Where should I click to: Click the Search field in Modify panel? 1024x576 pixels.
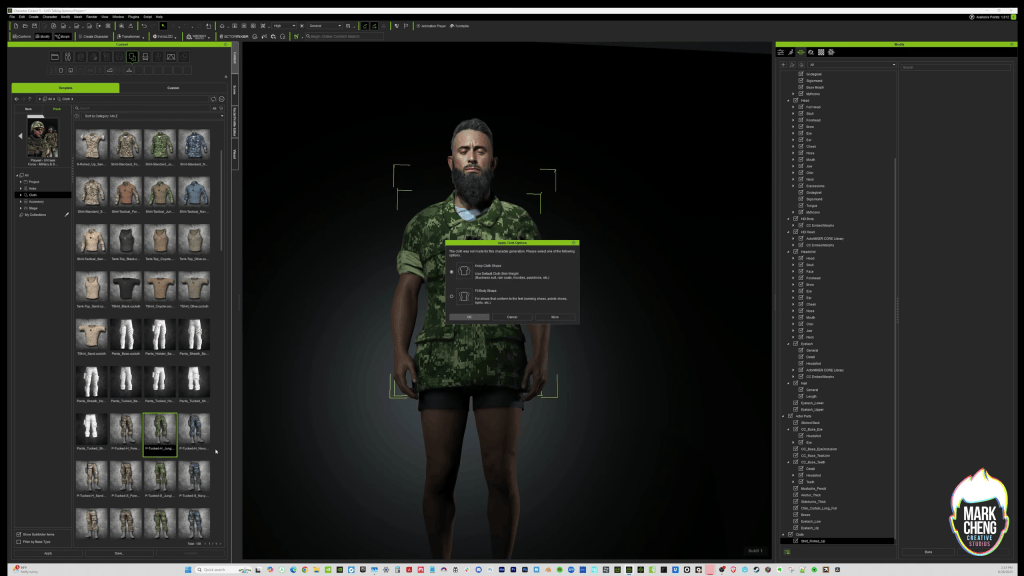point(955,67)
